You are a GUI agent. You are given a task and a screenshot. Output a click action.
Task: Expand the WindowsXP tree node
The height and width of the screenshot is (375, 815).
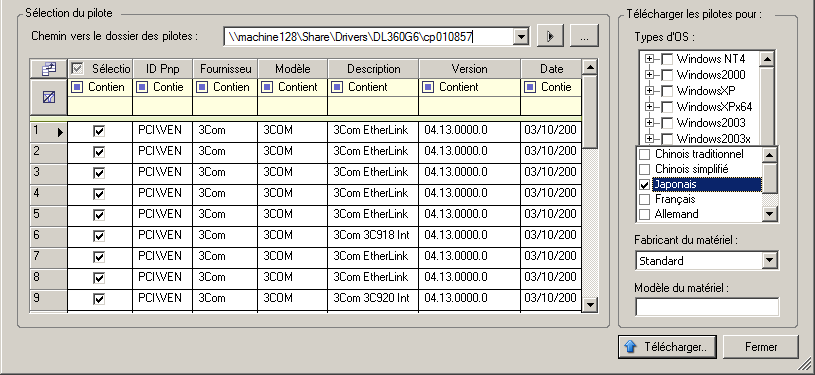click(x=649, y=91)
